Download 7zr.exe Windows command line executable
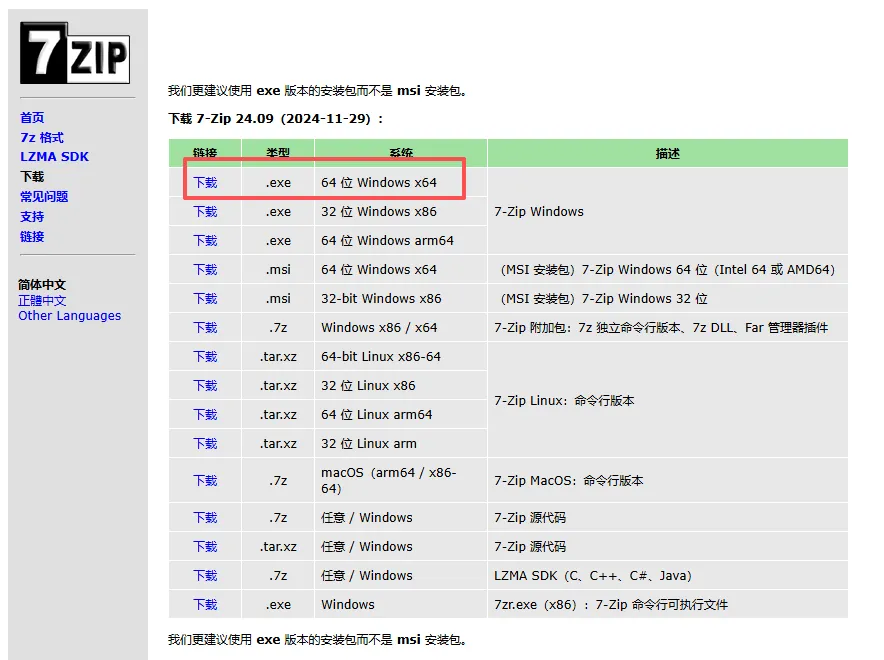 click(x=205, y=605)
